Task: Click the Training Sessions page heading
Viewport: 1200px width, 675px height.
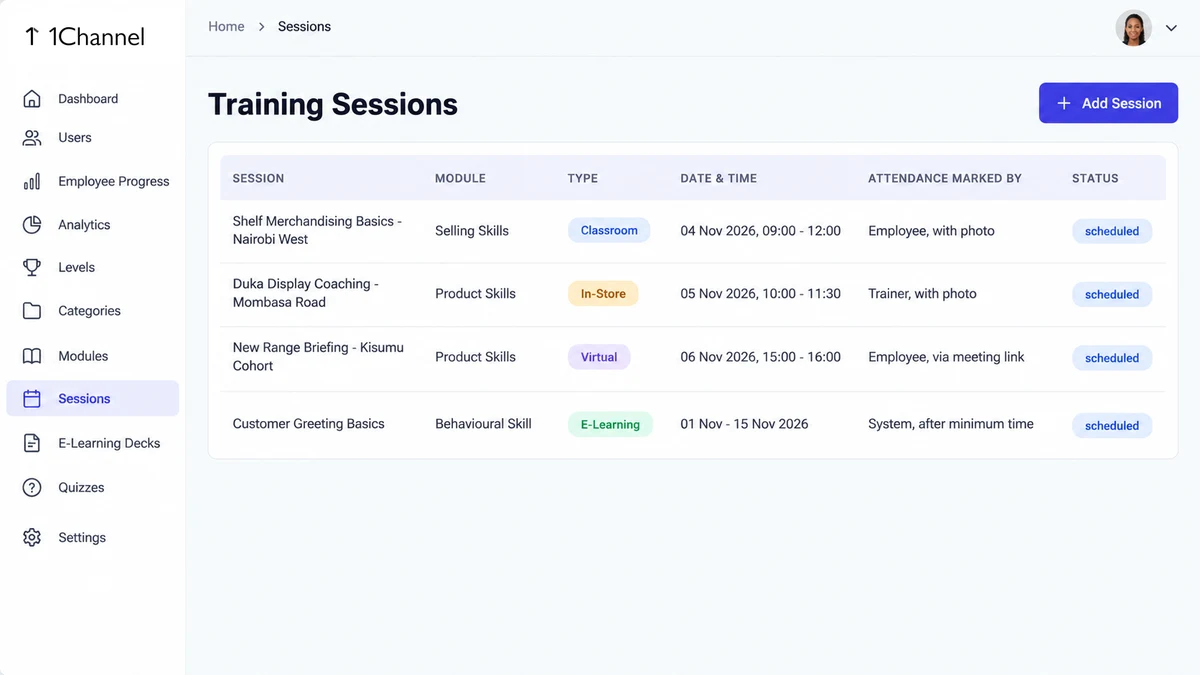Action: 333,104
